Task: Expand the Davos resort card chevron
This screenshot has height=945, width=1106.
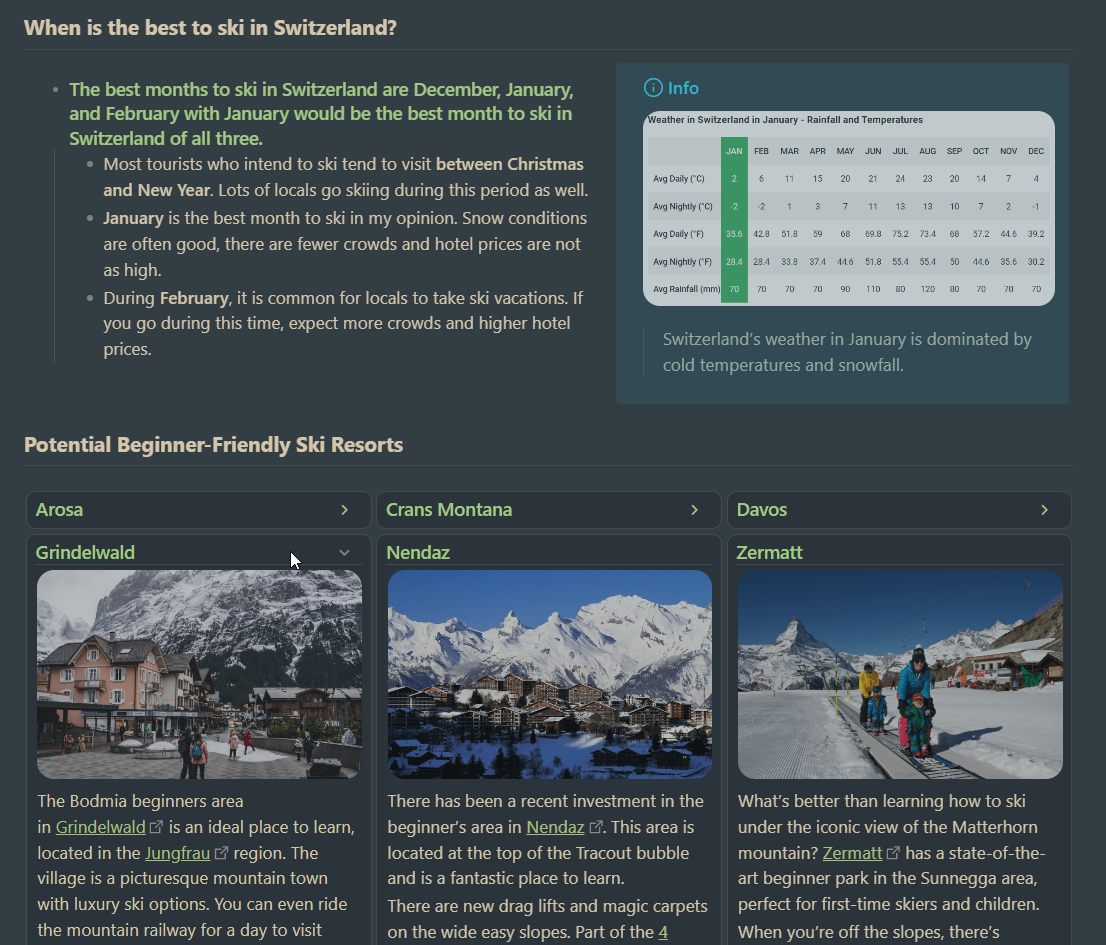Action: 1044,510
